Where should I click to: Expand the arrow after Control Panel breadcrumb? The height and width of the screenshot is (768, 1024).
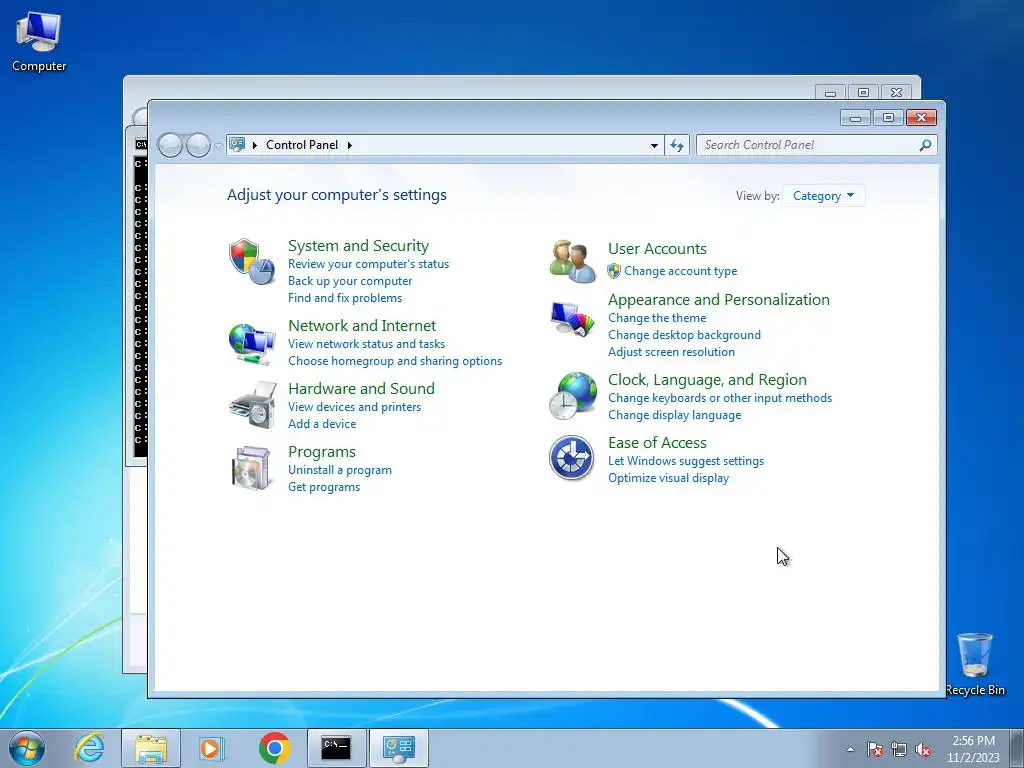[350, 145]
